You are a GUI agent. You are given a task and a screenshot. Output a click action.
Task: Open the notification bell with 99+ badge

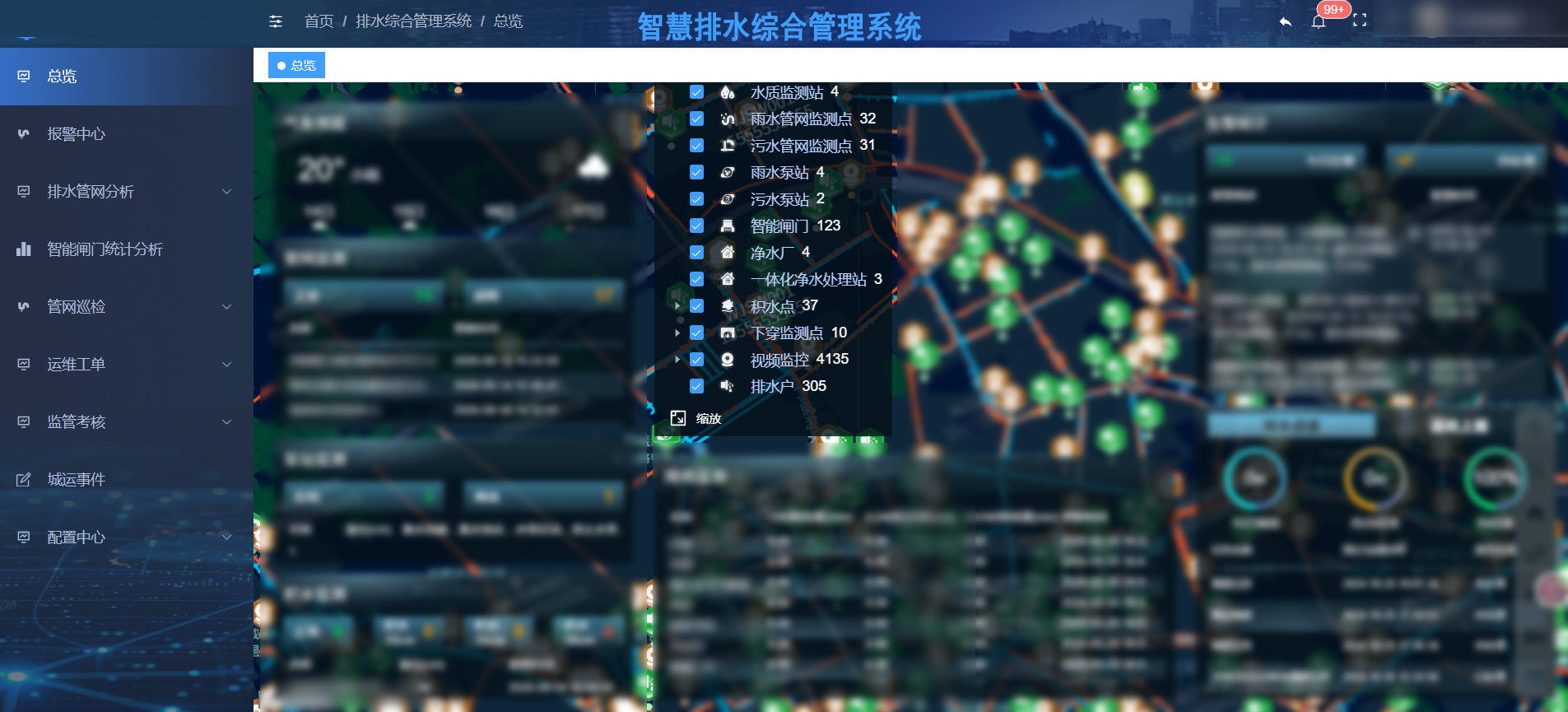(x=1319, y=21)
